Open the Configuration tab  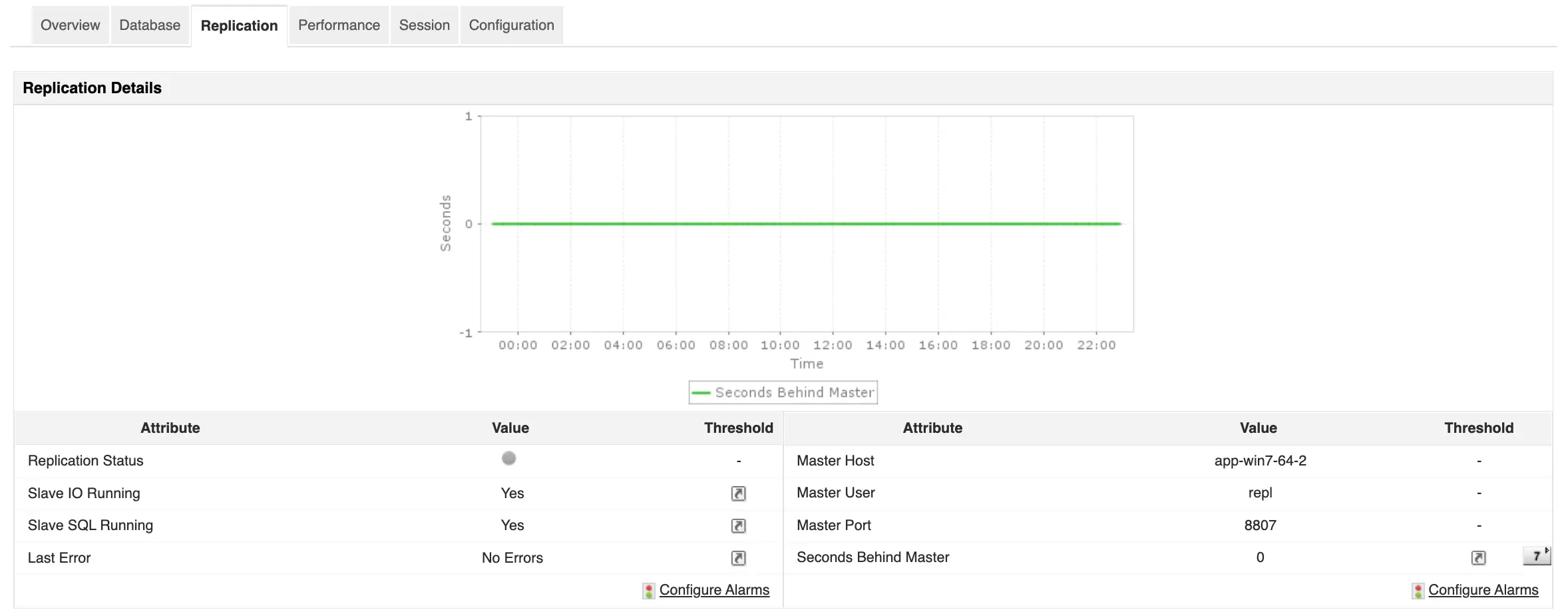(x=510, y=25)
